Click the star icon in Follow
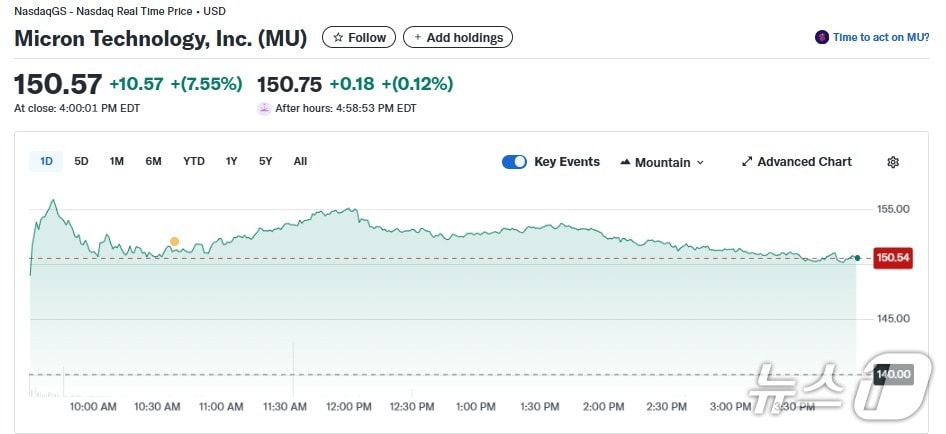 [338, 38]
